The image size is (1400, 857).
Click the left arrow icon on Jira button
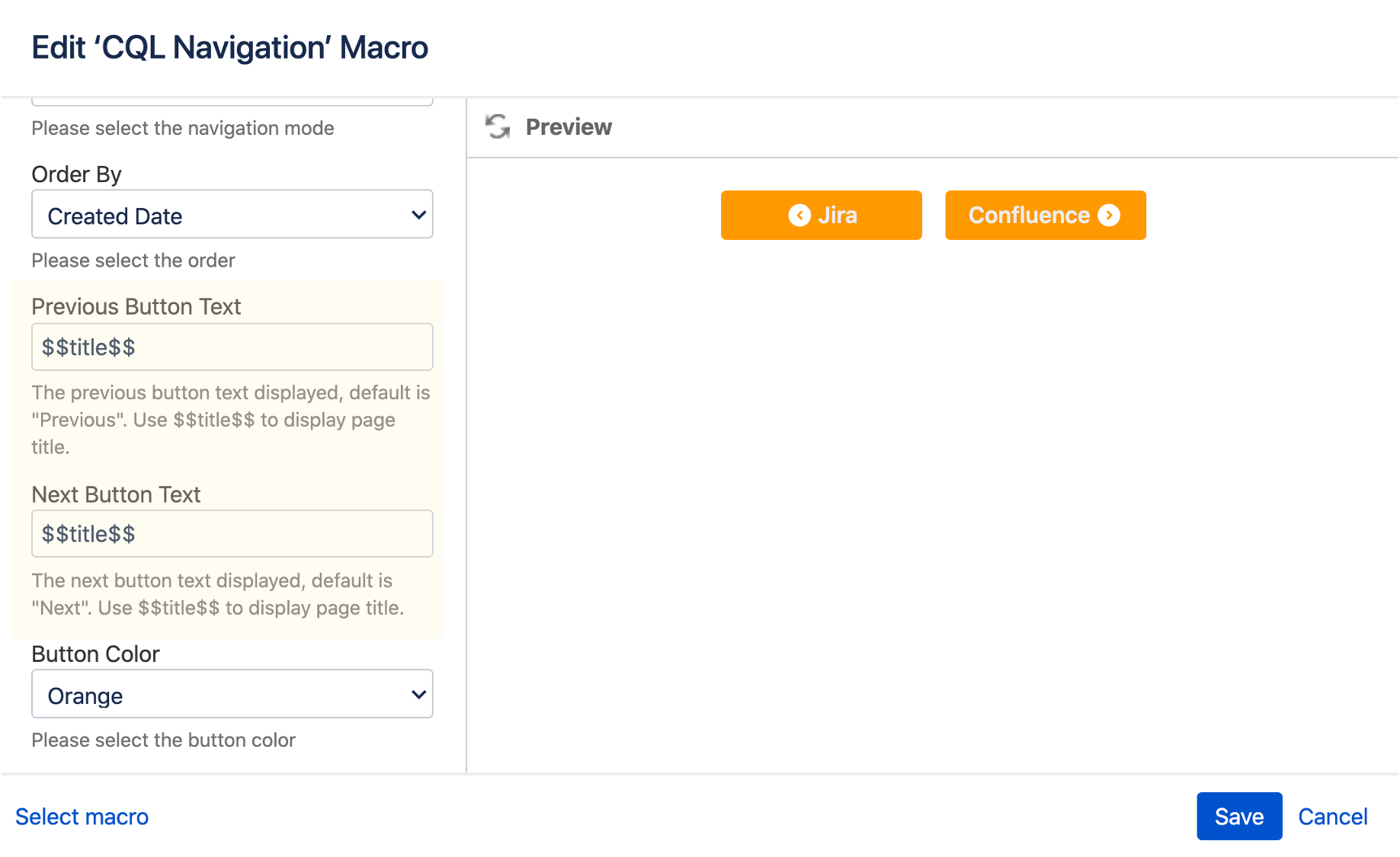[x=799, y=216]
